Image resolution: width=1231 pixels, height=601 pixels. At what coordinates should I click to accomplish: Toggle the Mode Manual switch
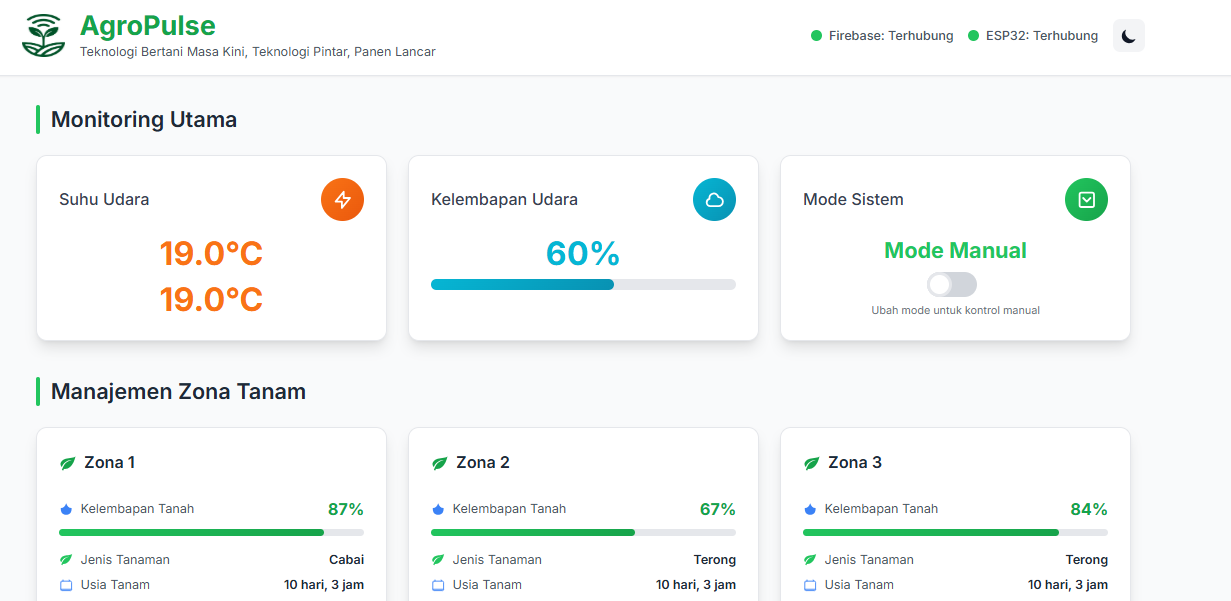point(951,285)
